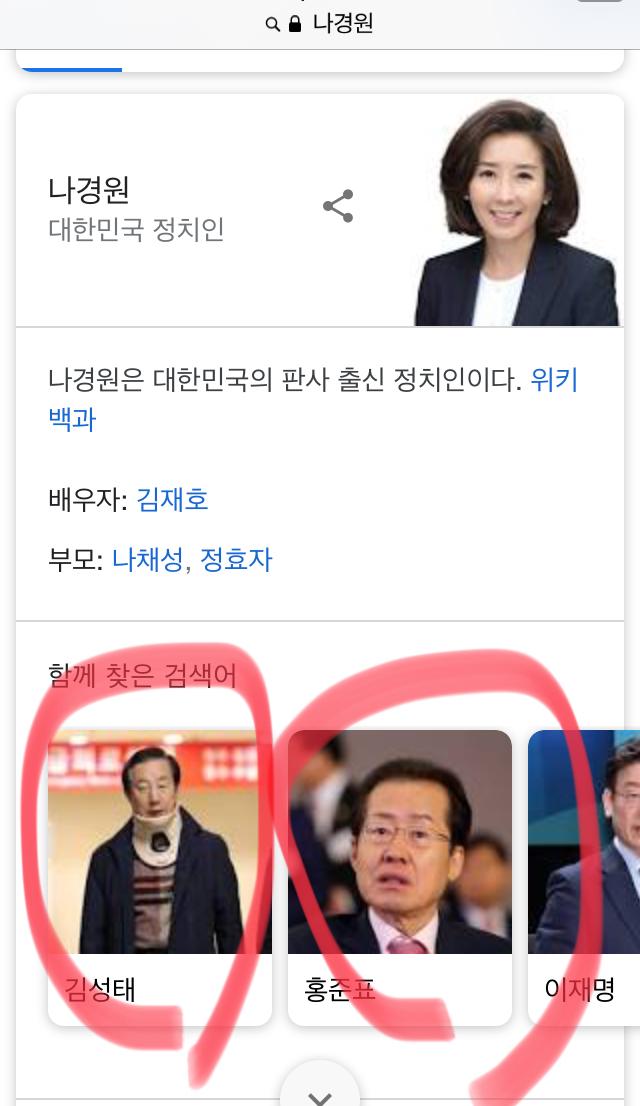640x1106 pixels.
Task: Open parent link 나채성
Action: point(147,560)
